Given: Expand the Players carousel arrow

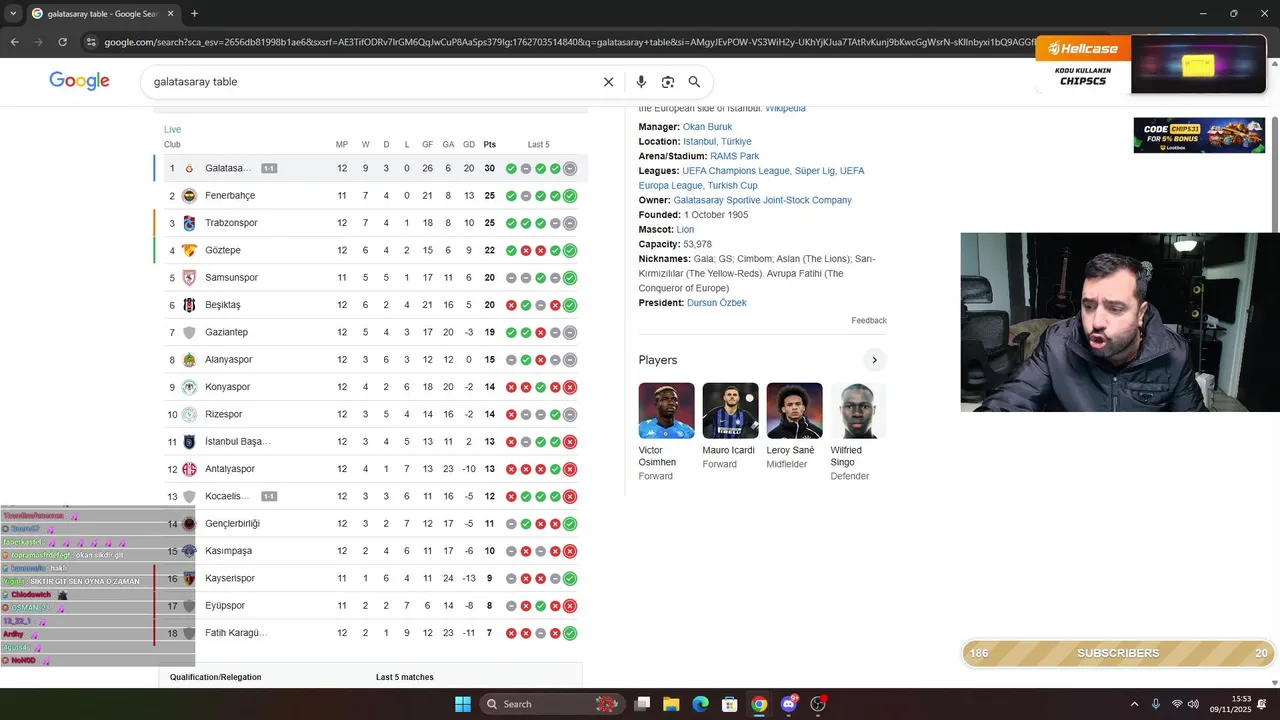Looking at the screenshot, I should (x=874, y=360).
